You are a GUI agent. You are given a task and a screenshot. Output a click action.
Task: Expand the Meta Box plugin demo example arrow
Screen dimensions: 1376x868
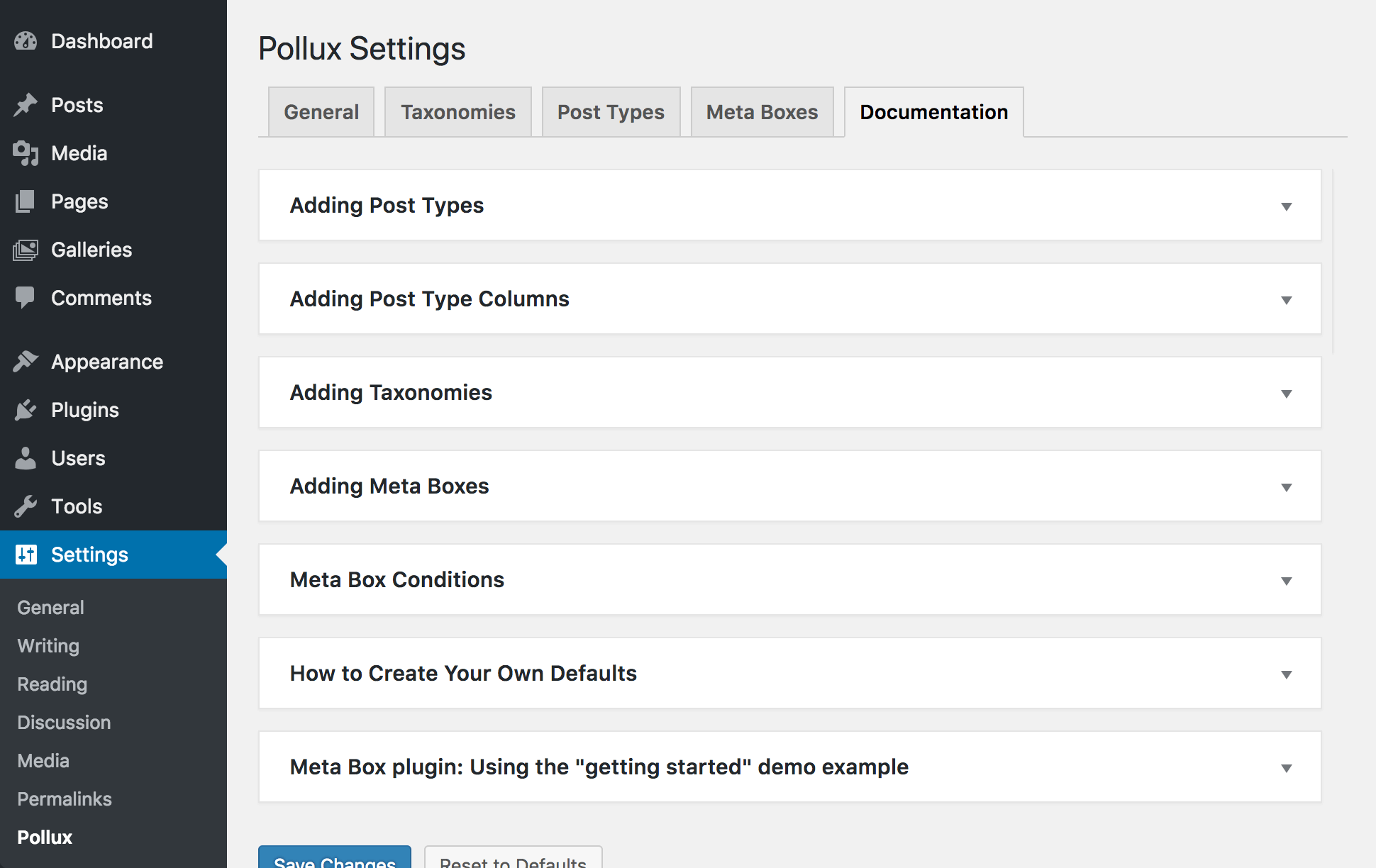[1286, 768]
